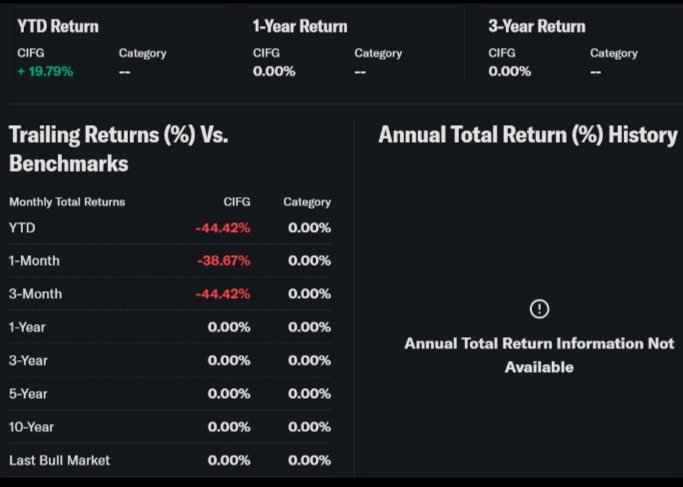Click the -38.67% 1-Month CIFG value
This screenshot has height=487, width=683.
click(223, 261)
